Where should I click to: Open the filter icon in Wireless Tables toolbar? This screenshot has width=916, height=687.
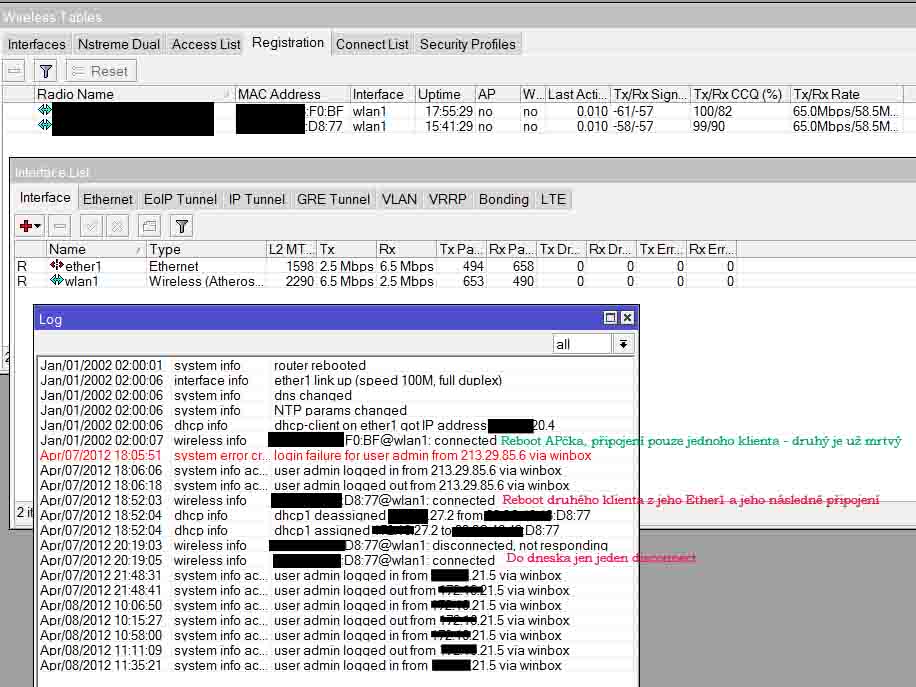pos(46,71)
